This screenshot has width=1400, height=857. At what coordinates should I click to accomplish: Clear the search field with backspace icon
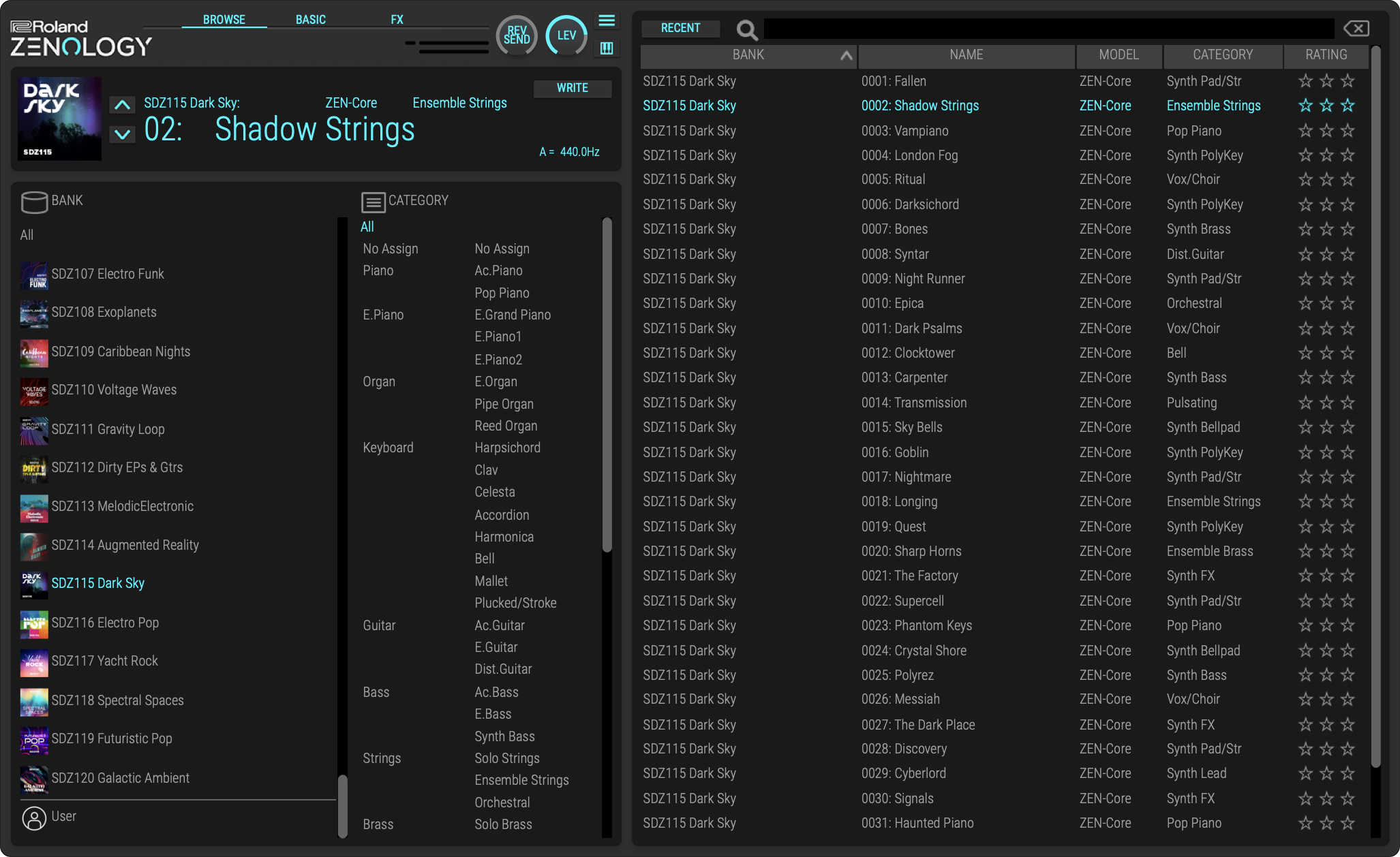point(1356,29)
